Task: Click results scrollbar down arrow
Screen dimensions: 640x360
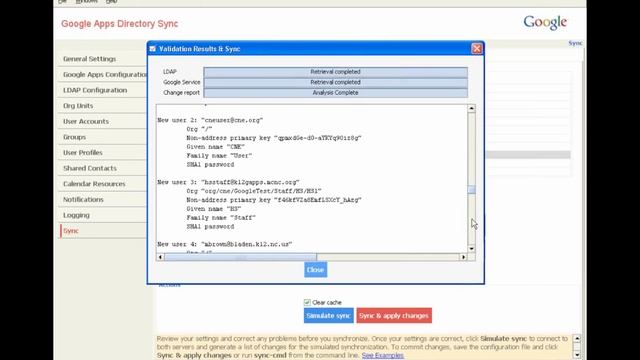Action: [x=471, y=249]
